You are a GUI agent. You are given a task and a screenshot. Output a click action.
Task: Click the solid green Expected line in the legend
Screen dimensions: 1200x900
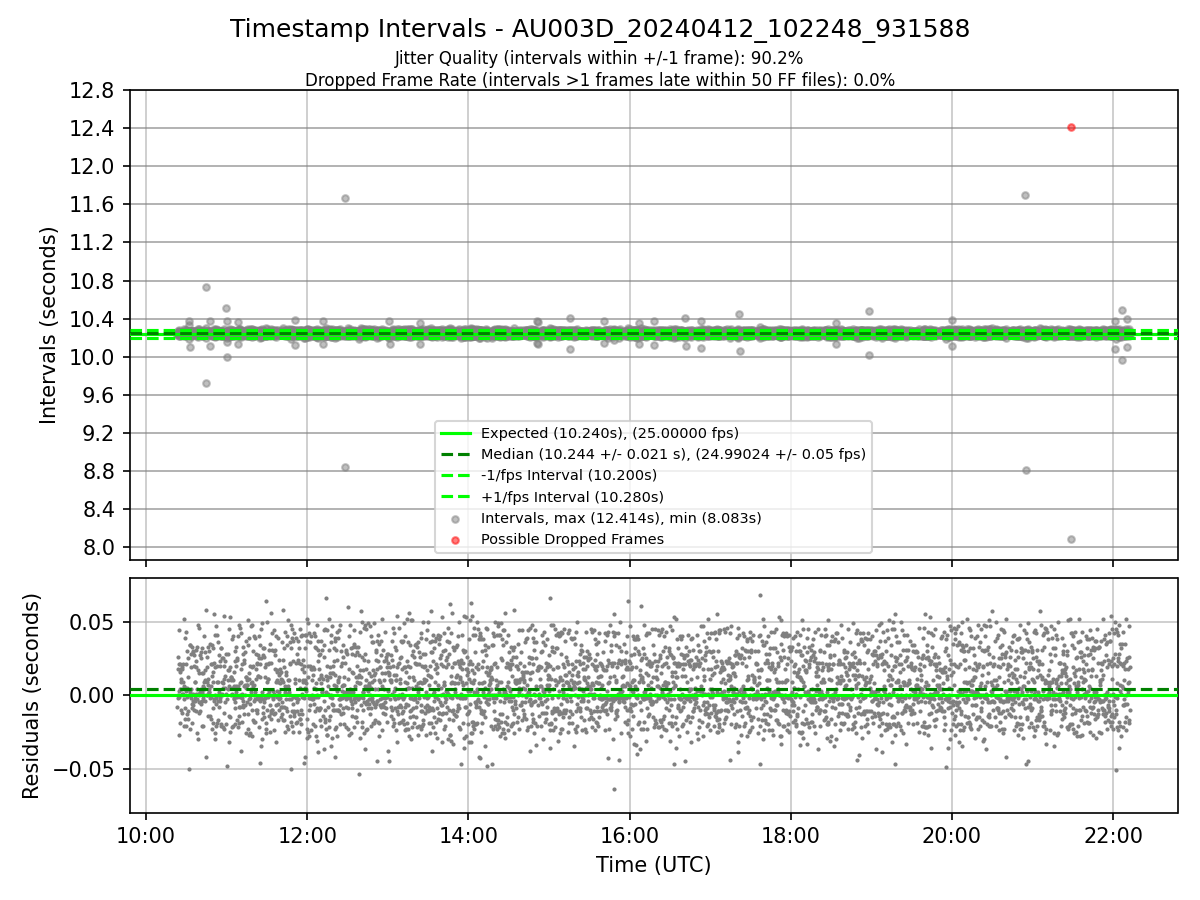click(x=455, y=433)
